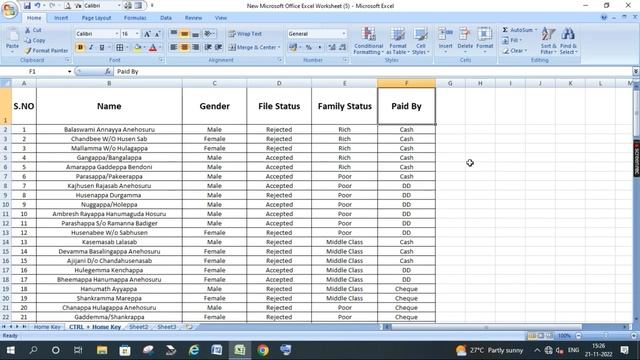
Task: Click the Format cells button
Action: click(x=484, y=40)
